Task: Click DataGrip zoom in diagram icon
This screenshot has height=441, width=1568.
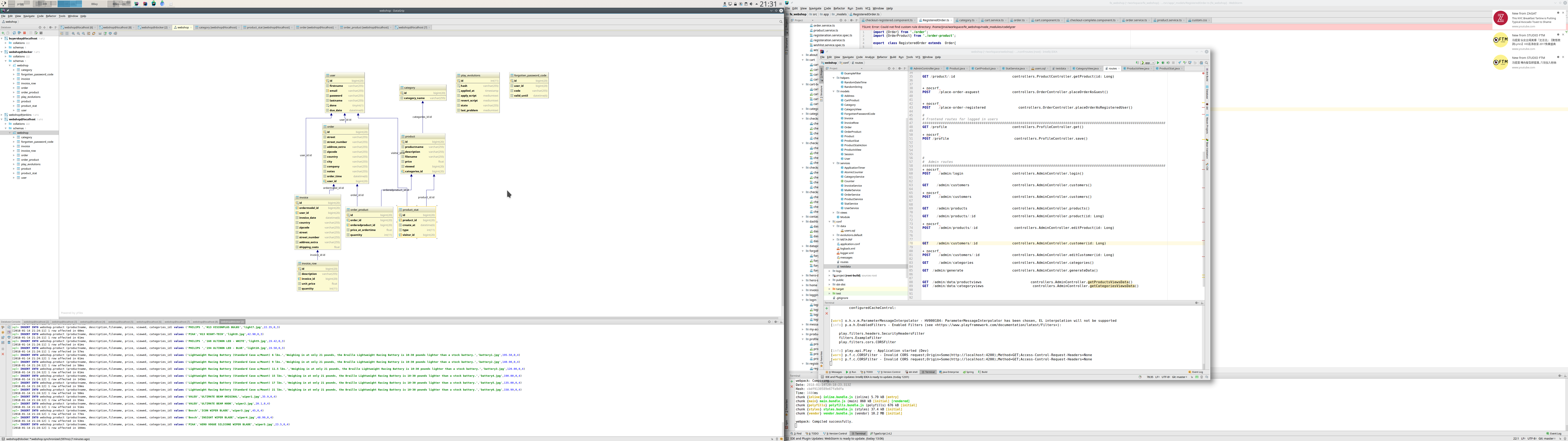Action: pos(73,33)
